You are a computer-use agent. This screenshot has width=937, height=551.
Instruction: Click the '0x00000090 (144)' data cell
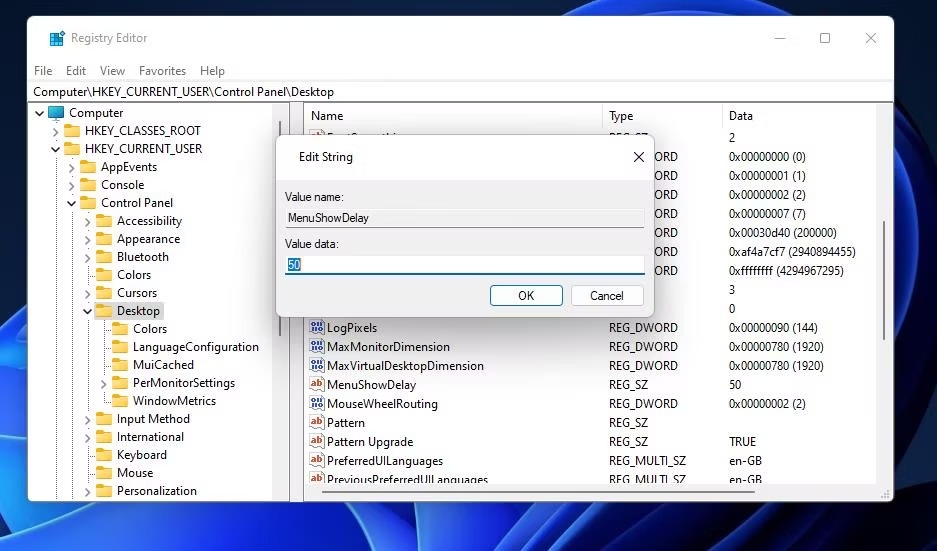pyautogui.click(x=773, y=327)
